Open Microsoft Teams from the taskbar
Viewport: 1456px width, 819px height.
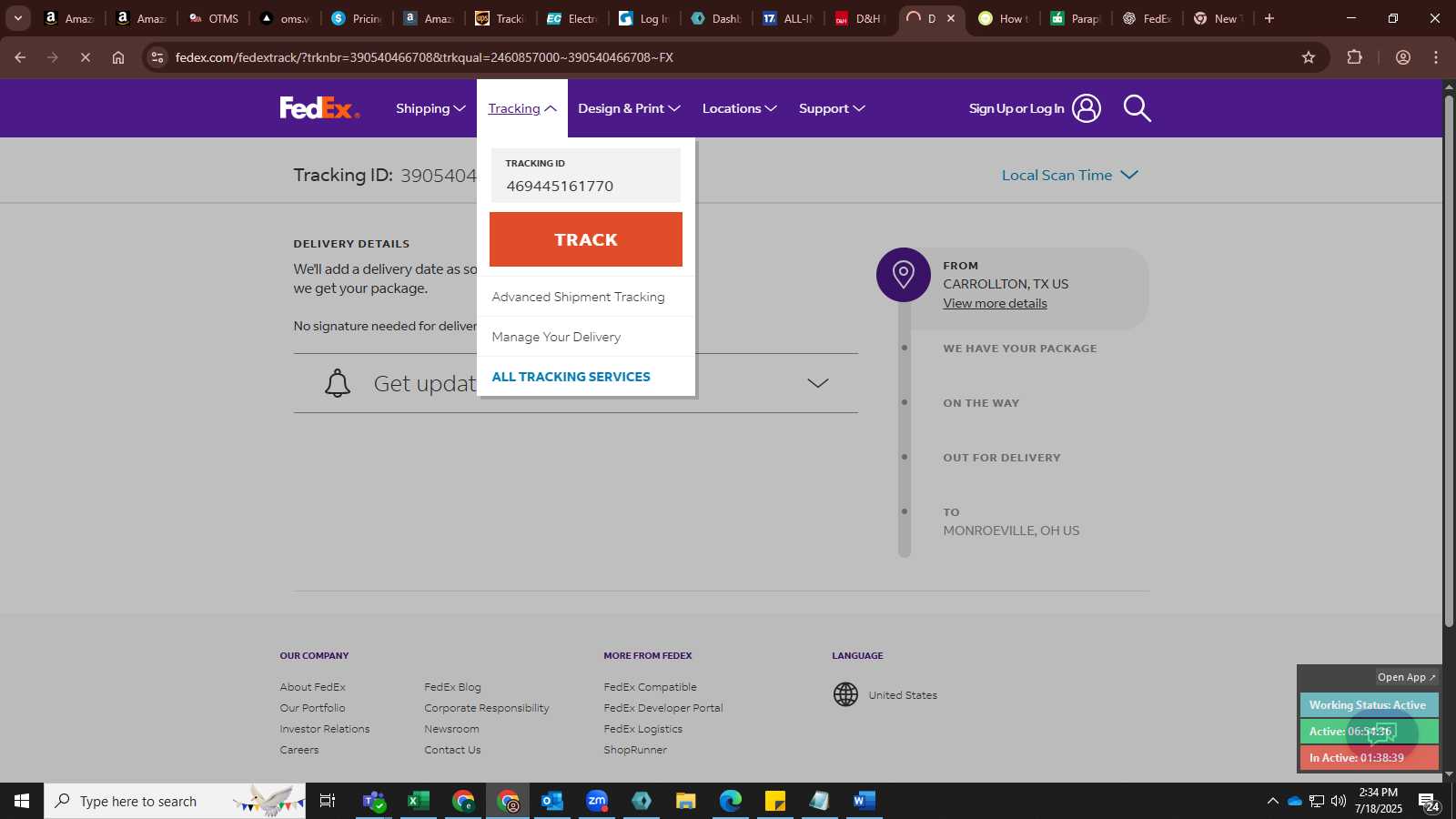coord(374,801)
